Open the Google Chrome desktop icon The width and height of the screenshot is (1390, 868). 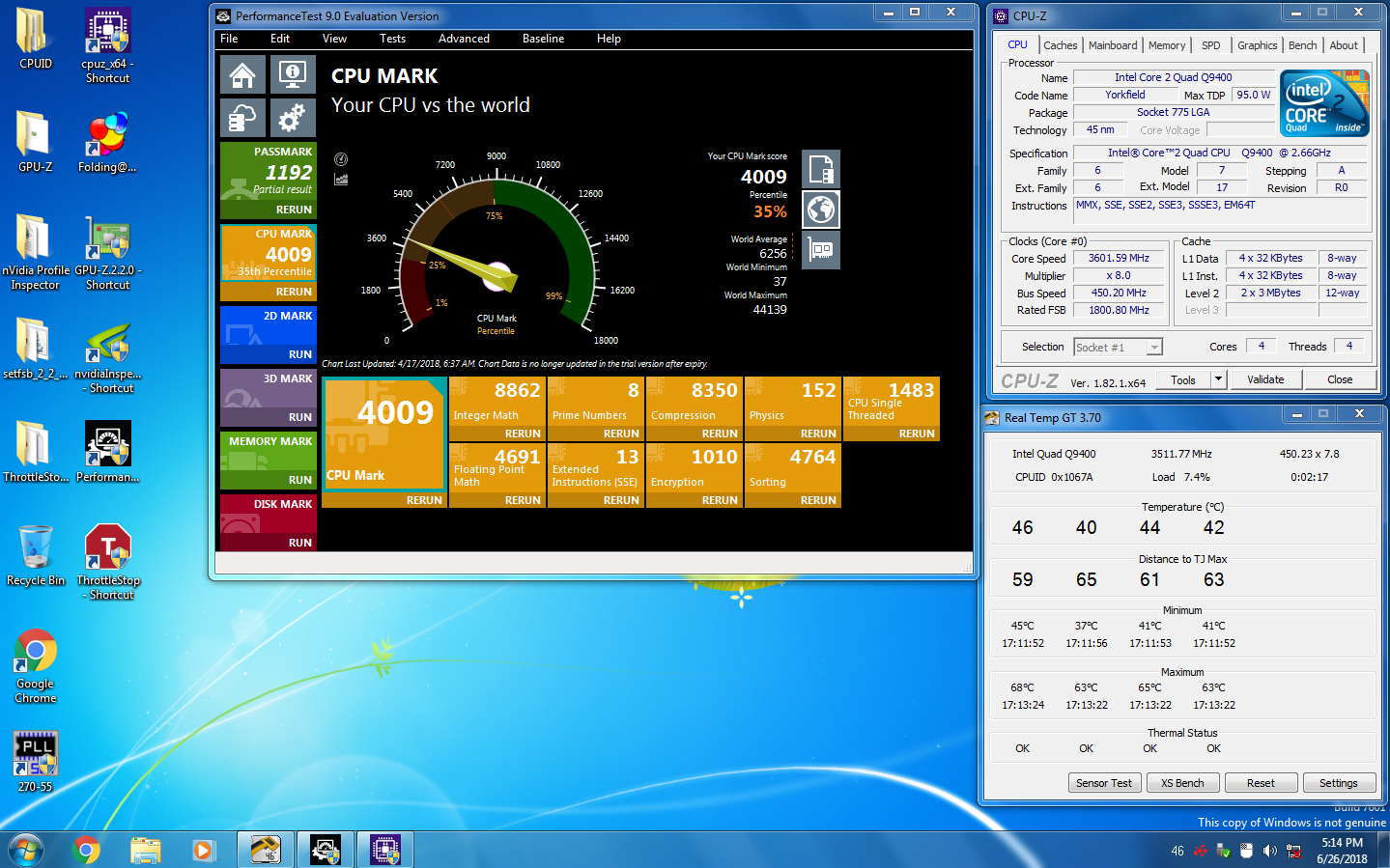tap(35, 665)
